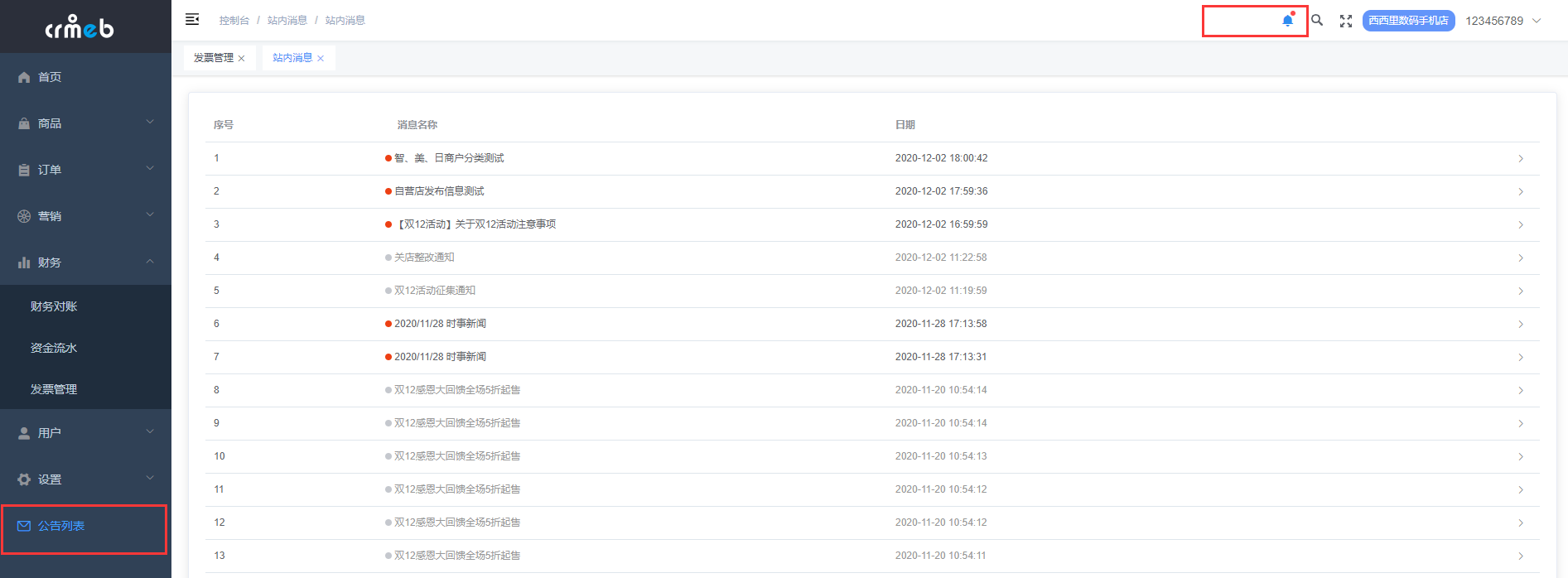Open message 双12活动征集通知
Viewport: 1568px width, 578px height.
point(435,291)
